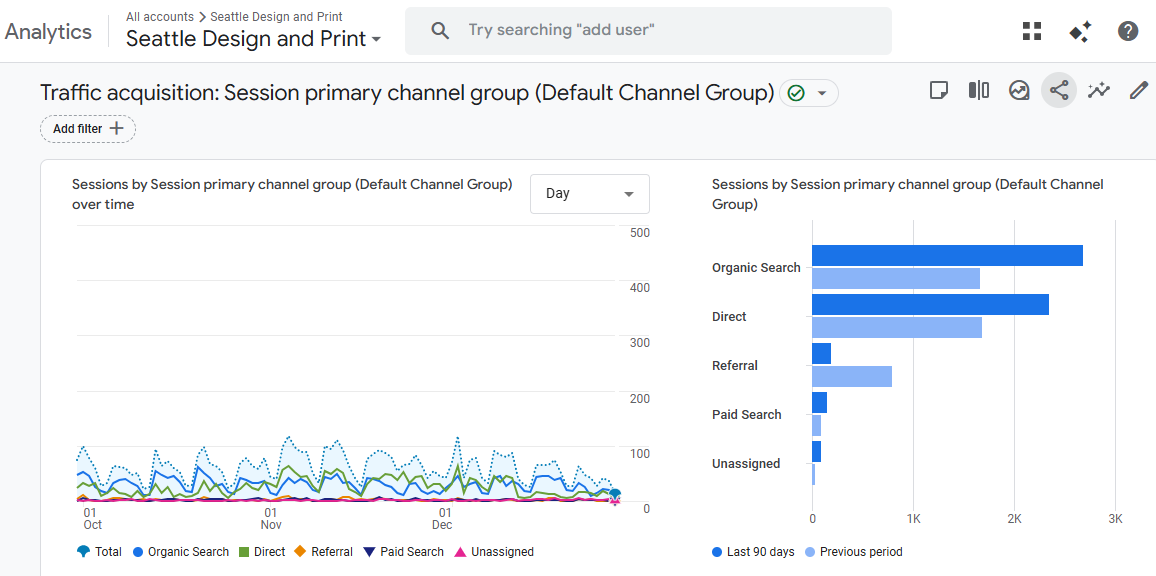This screenshot has height=576, width=1156.
Task: Open the Insights chart icon
Action: (1019, 91)
